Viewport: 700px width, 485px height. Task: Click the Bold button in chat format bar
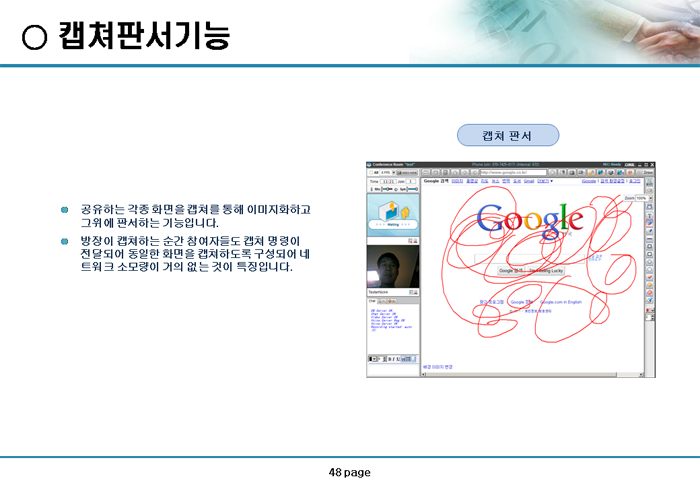(390, 359)
